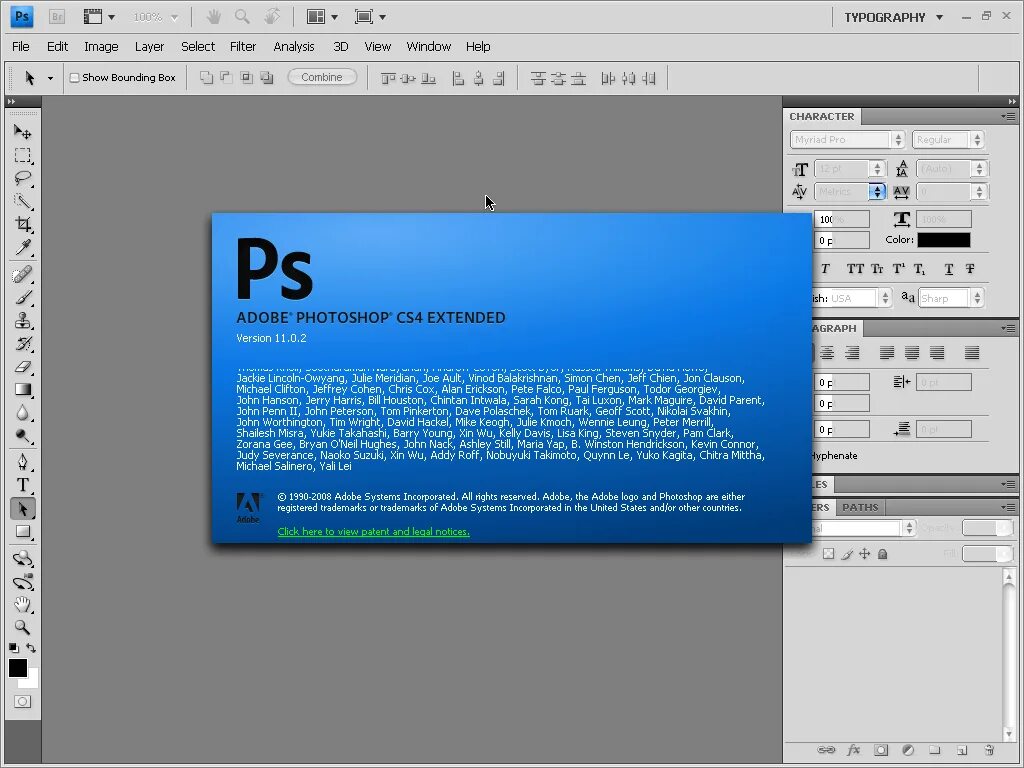Screen dimensions: 1024x768
Task: Select the Path Selection tool
Action: pos(23,508)
